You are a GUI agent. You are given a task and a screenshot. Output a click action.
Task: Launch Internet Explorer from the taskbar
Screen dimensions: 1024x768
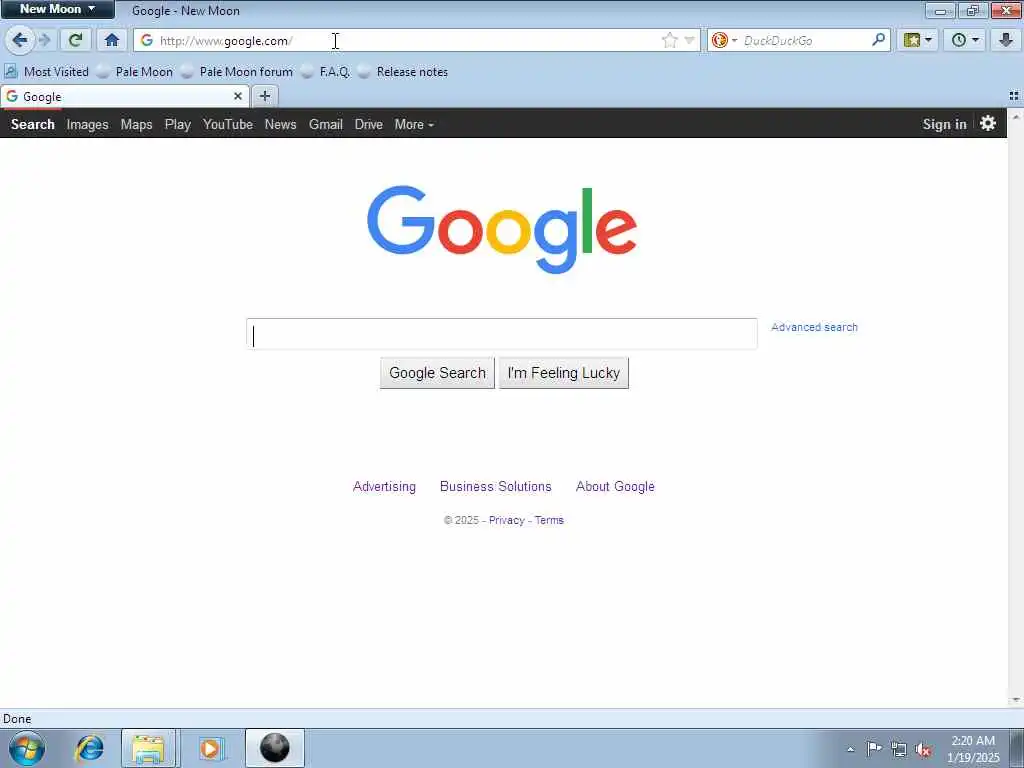click(89, 748)
